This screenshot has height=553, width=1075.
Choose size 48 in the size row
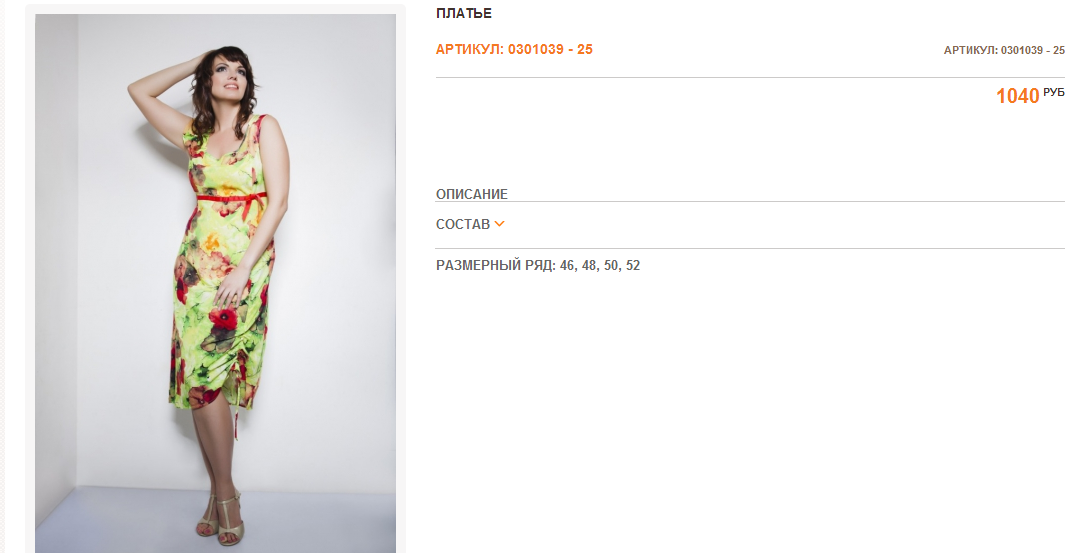589,265
